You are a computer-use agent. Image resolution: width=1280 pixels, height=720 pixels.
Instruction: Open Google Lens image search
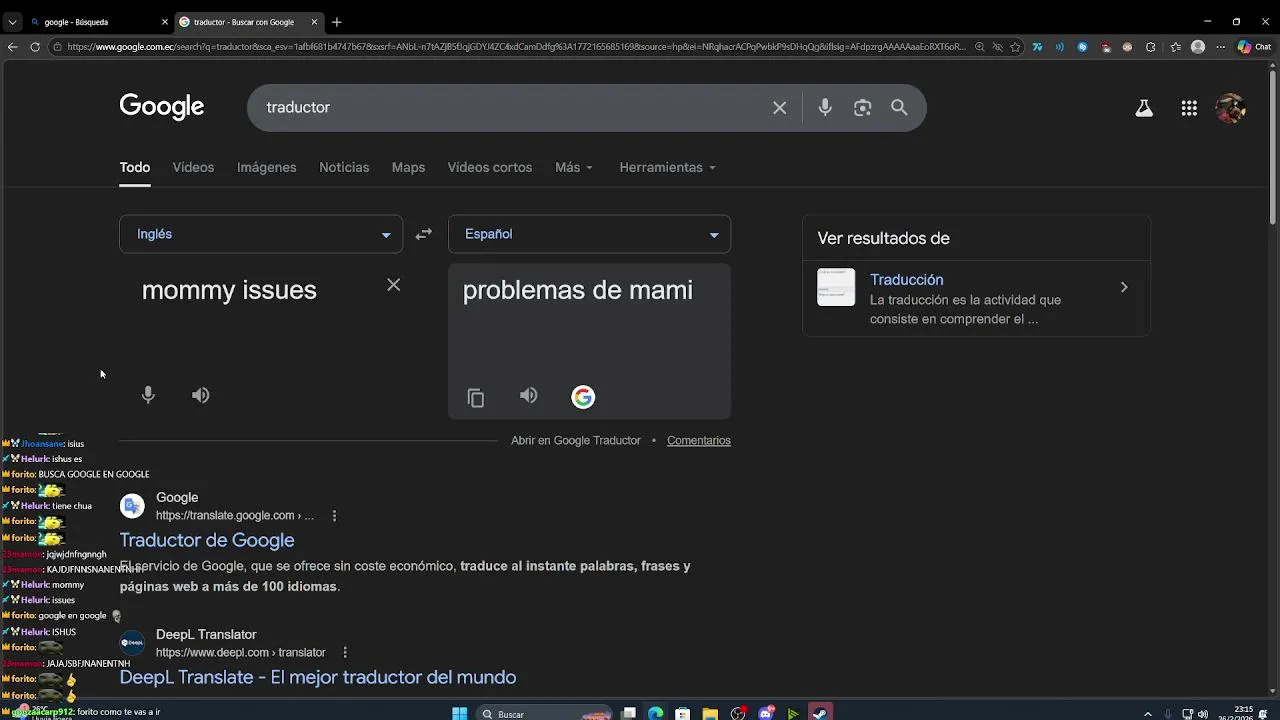(862, 108)
